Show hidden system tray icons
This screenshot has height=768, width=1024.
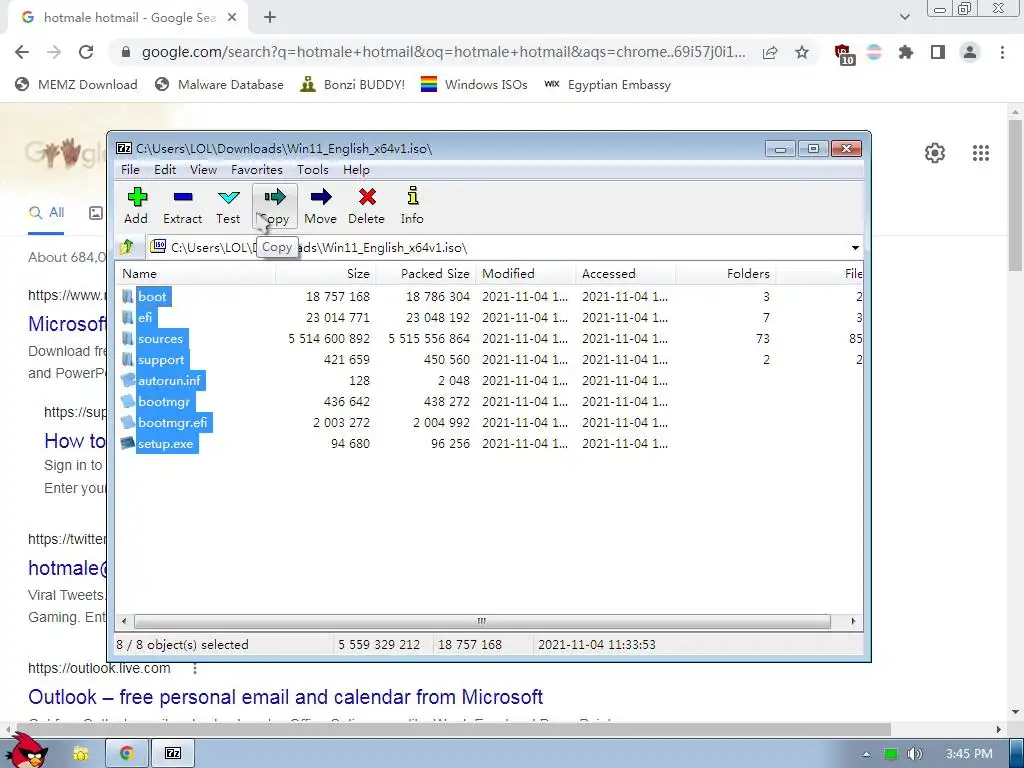866,754
